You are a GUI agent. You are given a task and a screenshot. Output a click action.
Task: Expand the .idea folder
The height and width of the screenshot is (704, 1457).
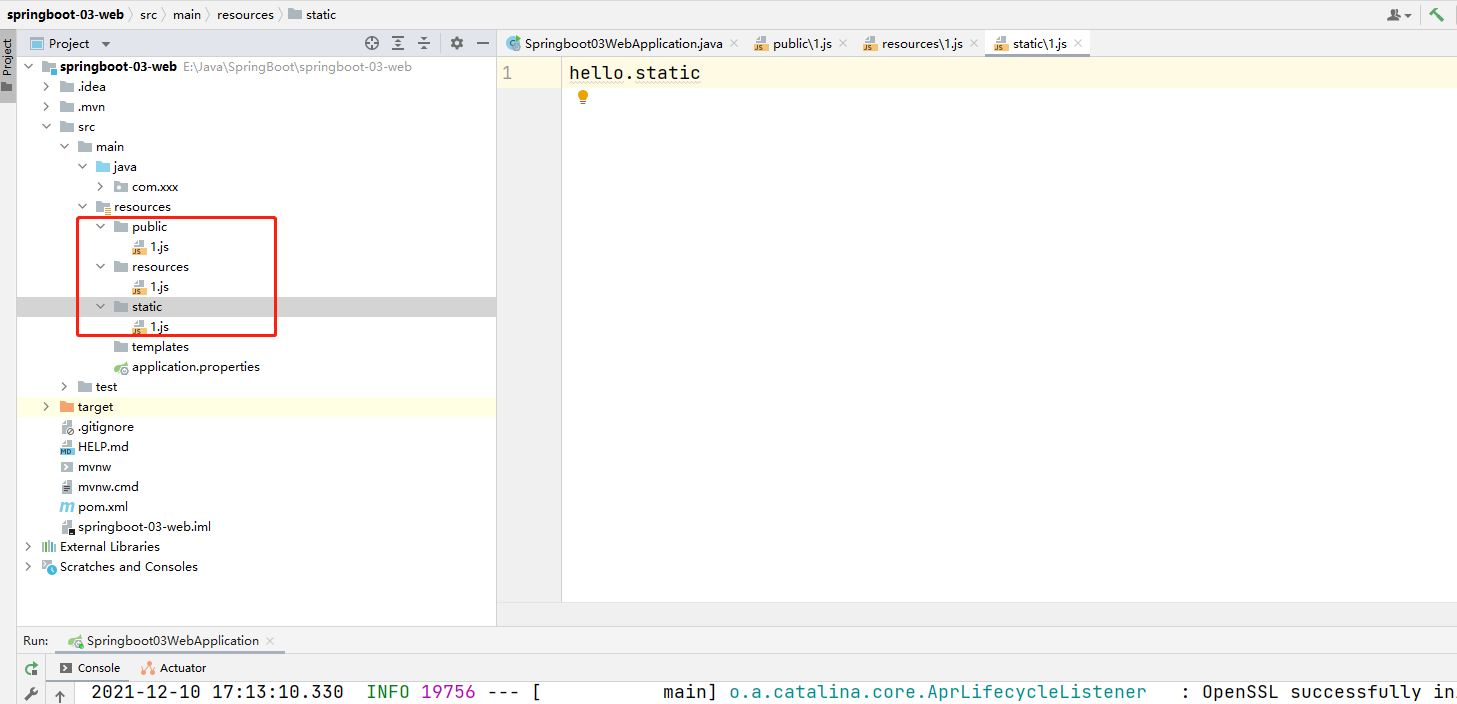(x=46, y=87)
